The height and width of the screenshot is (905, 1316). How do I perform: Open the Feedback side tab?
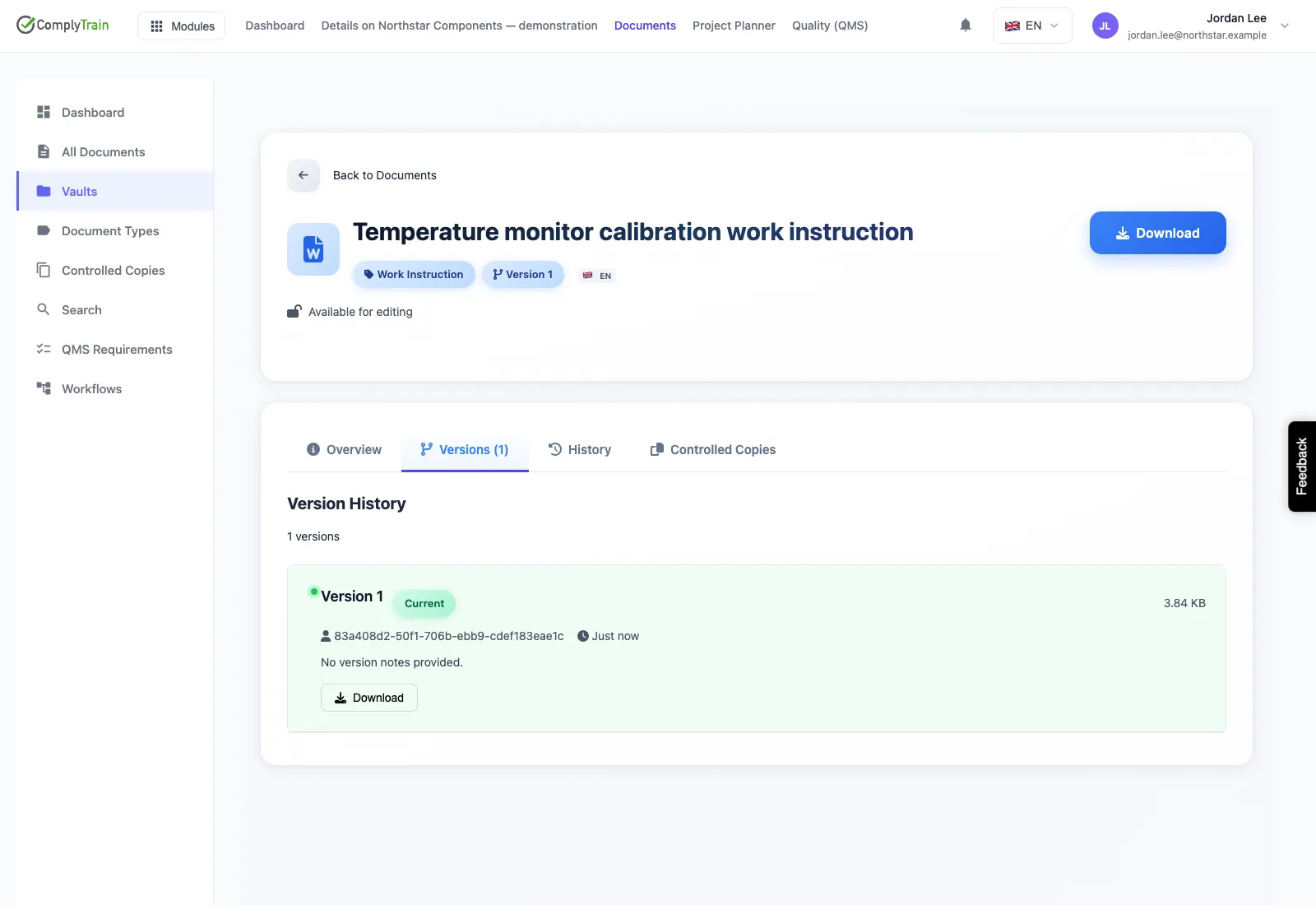click(x=1302, y=466)
